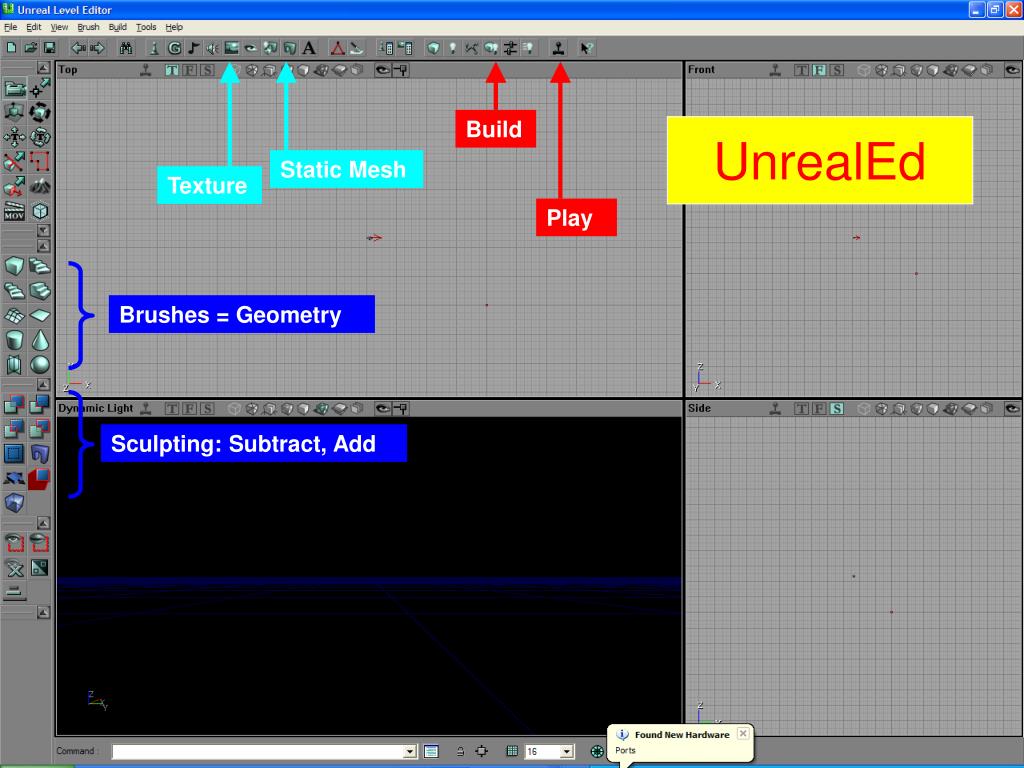Open the Group browser G icon
The width and height of the screenshot is (1024, 768).
(x=174, y=48)
